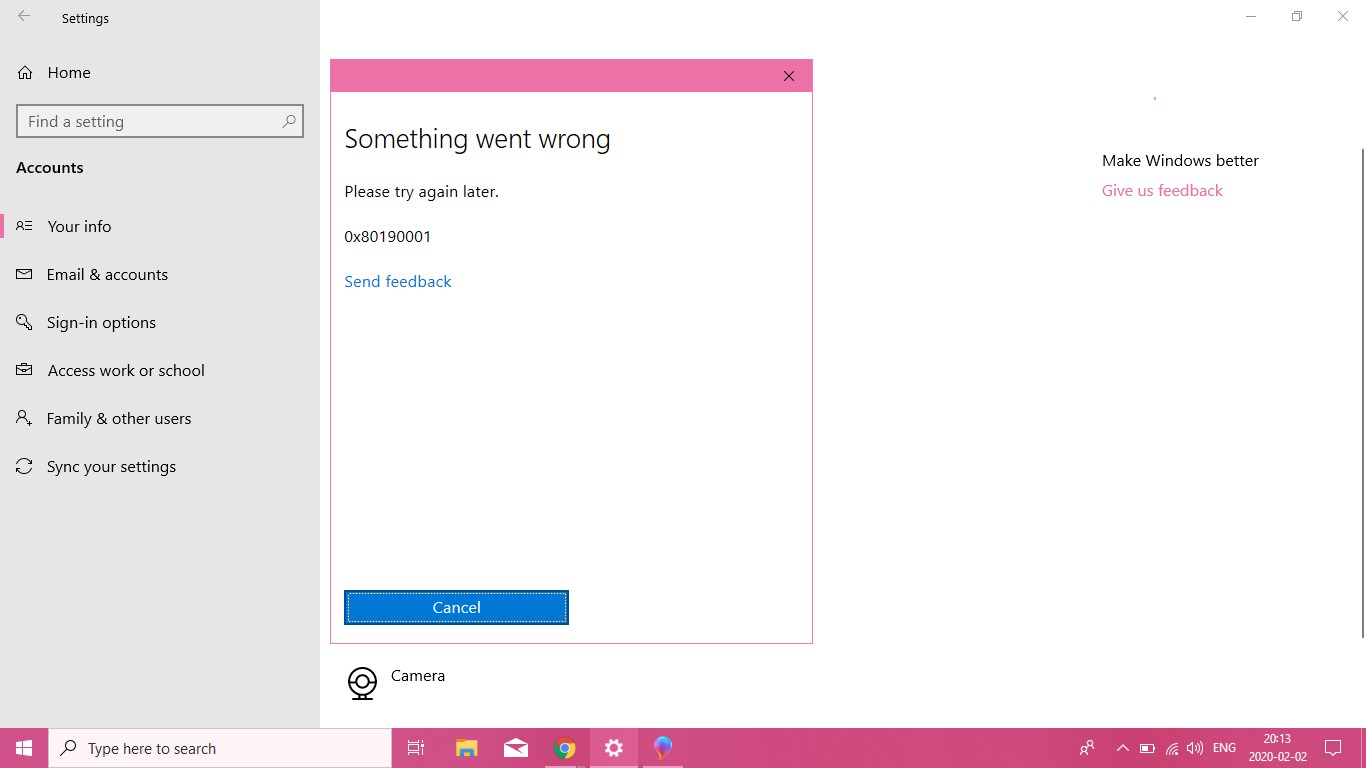Click the Give us feedback link
Image resolution: width=1366 pixels, height=768 pixels.
(x=1161, y=190)
